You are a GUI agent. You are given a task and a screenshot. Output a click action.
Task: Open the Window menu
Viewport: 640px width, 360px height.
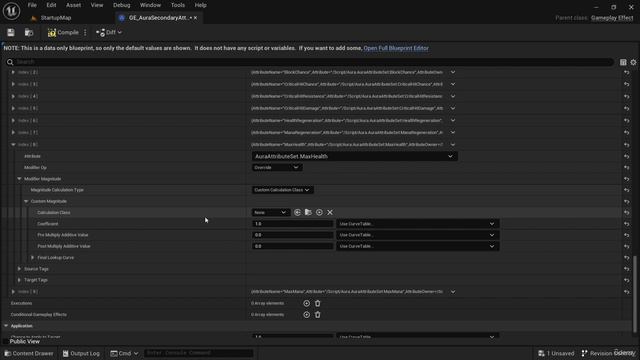click(150, 5)
